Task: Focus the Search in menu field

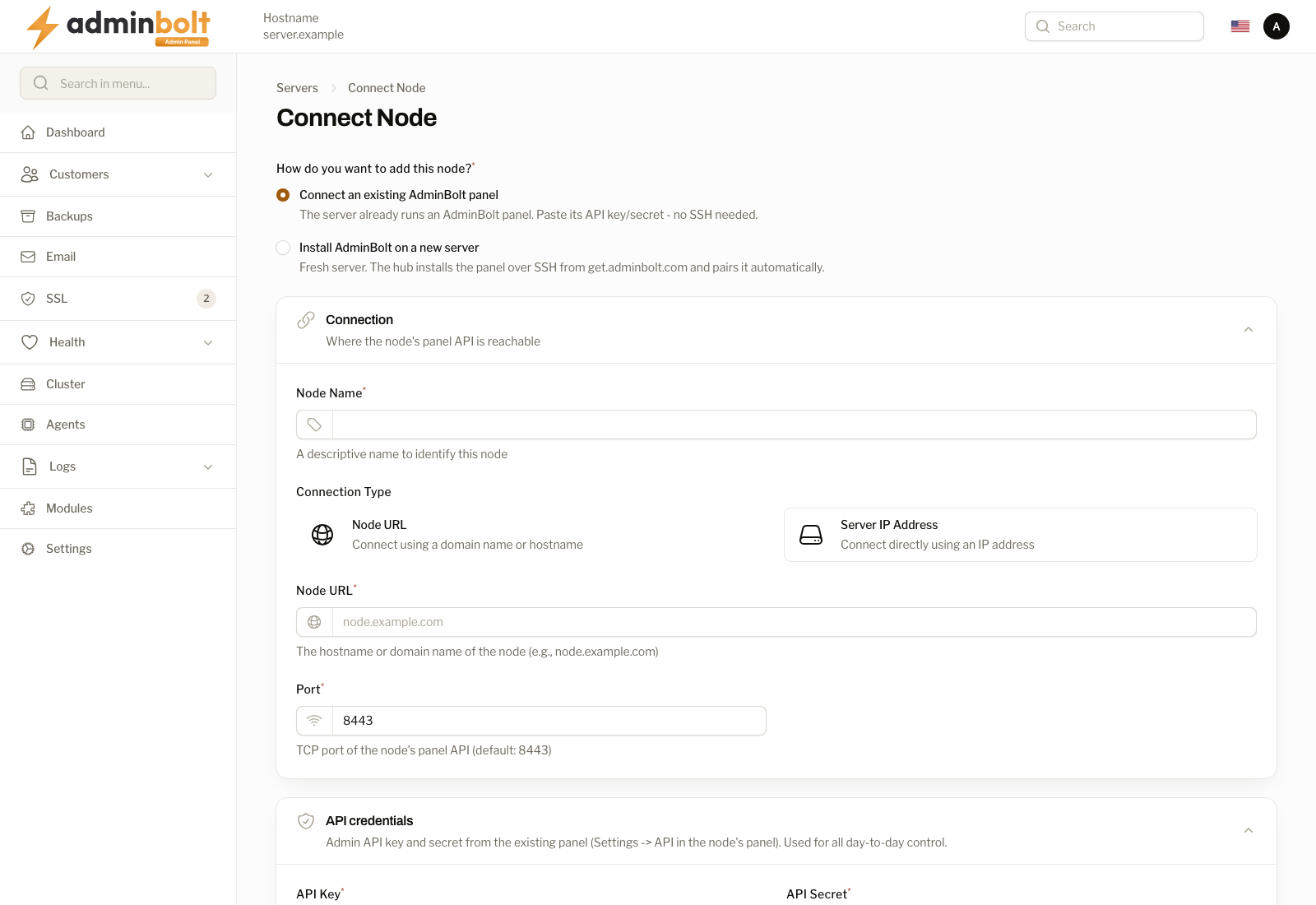Action: pos(118,83)
